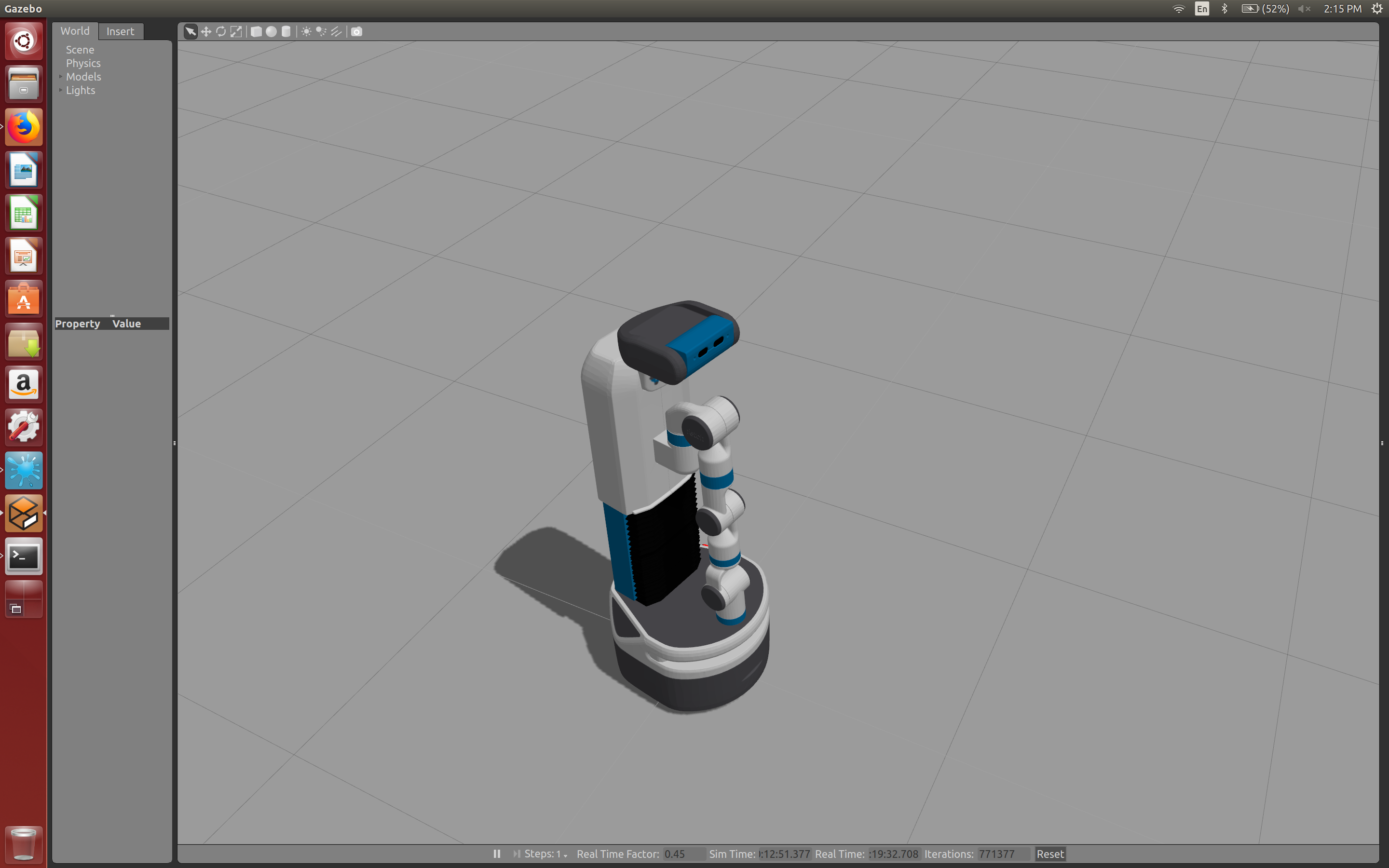
Task: Open LibreOffice Calc from dock
Action: 24,213
